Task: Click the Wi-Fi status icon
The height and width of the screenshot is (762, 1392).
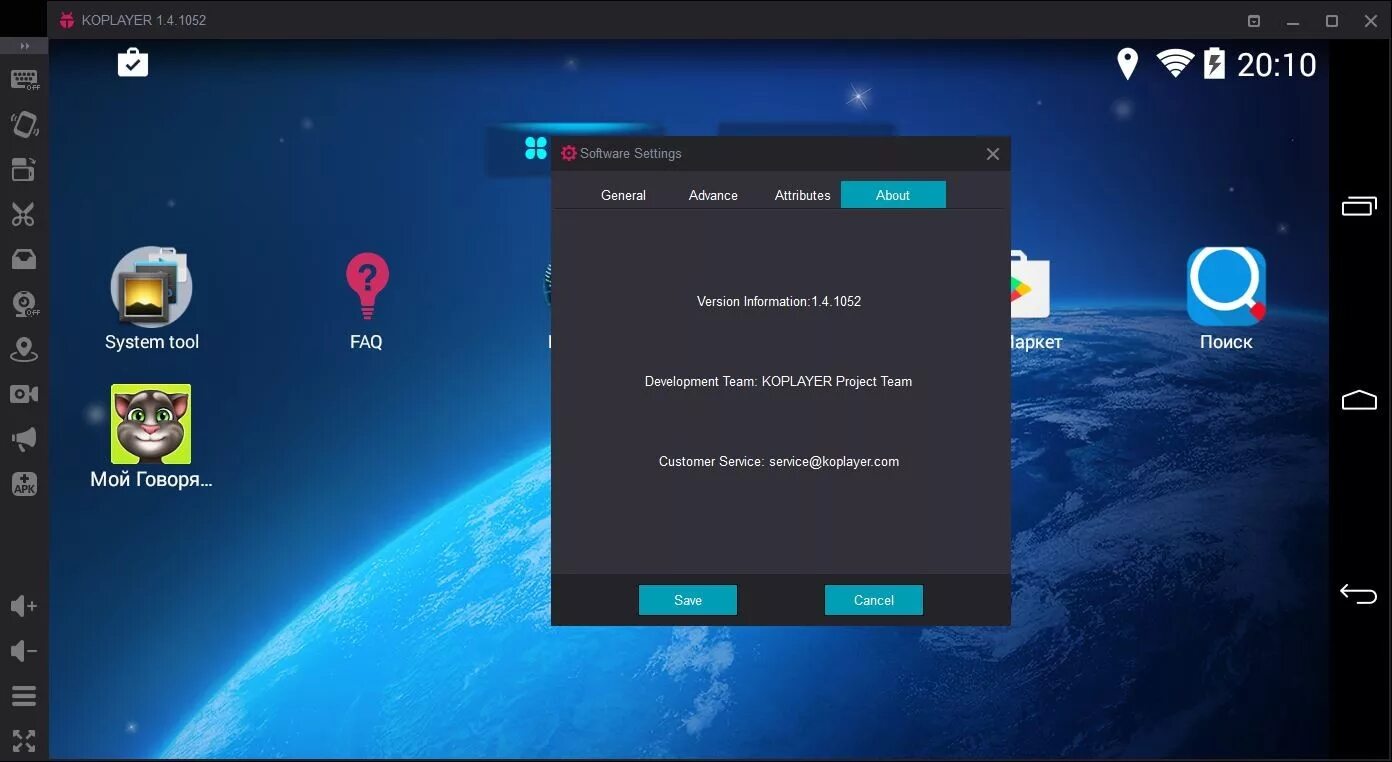Action: tap(1175, 64)
